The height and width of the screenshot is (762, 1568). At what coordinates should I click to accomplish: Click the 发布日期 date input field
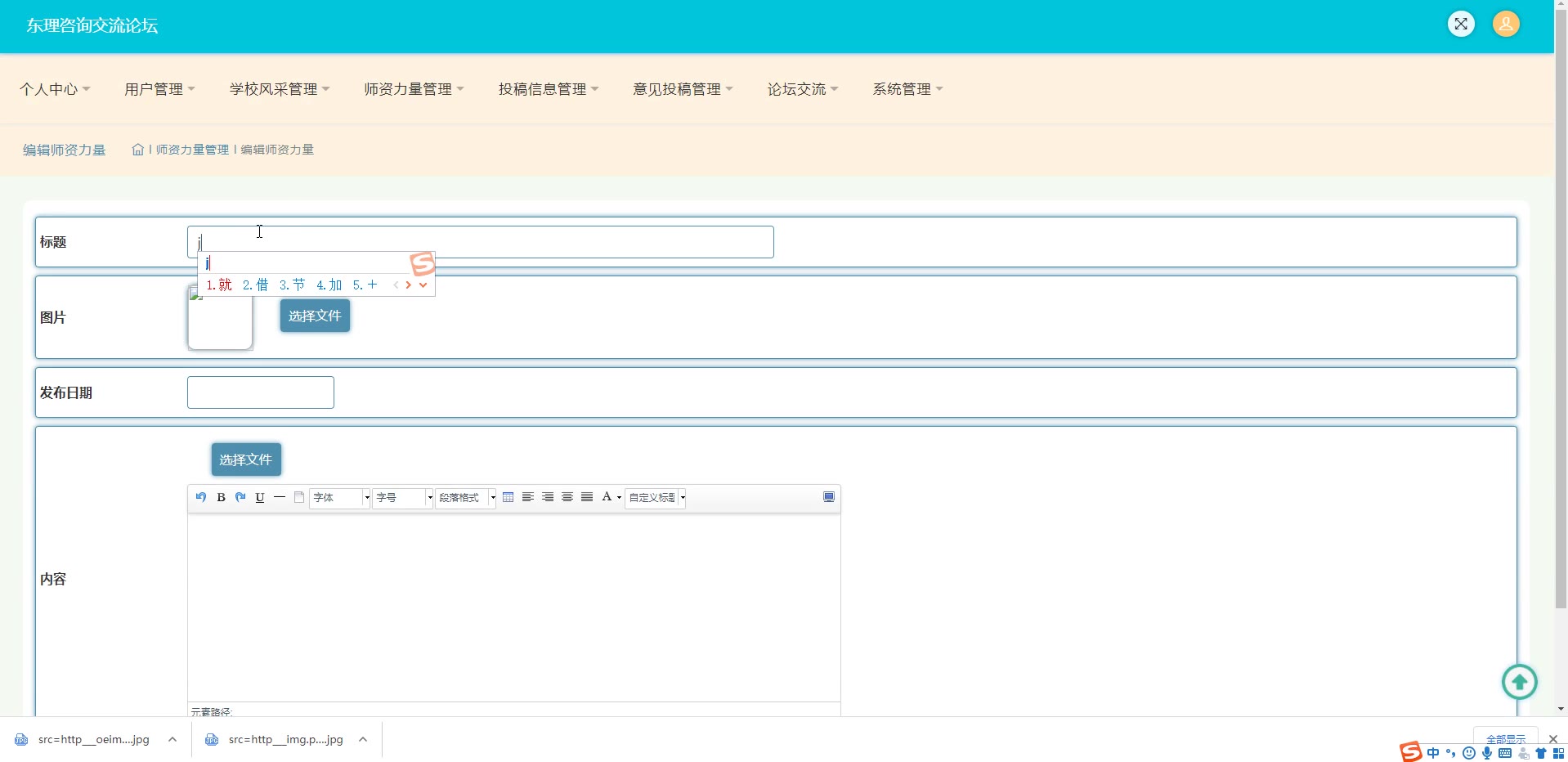pos(261,392)
